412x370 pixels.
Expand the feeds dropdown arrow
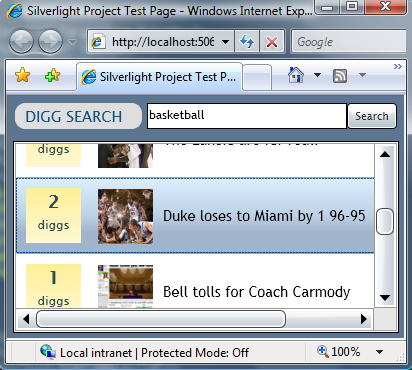[362, 75]
